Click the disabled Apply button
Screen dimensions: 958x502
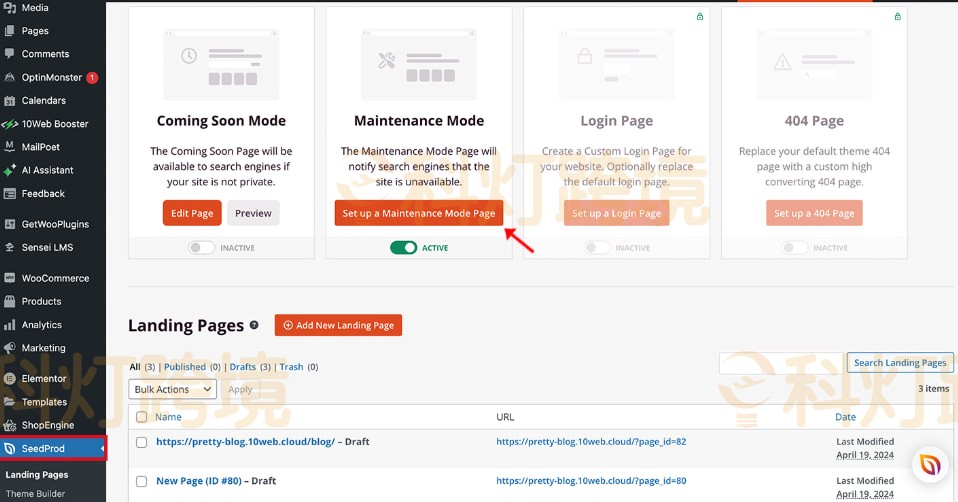[240, 389]
